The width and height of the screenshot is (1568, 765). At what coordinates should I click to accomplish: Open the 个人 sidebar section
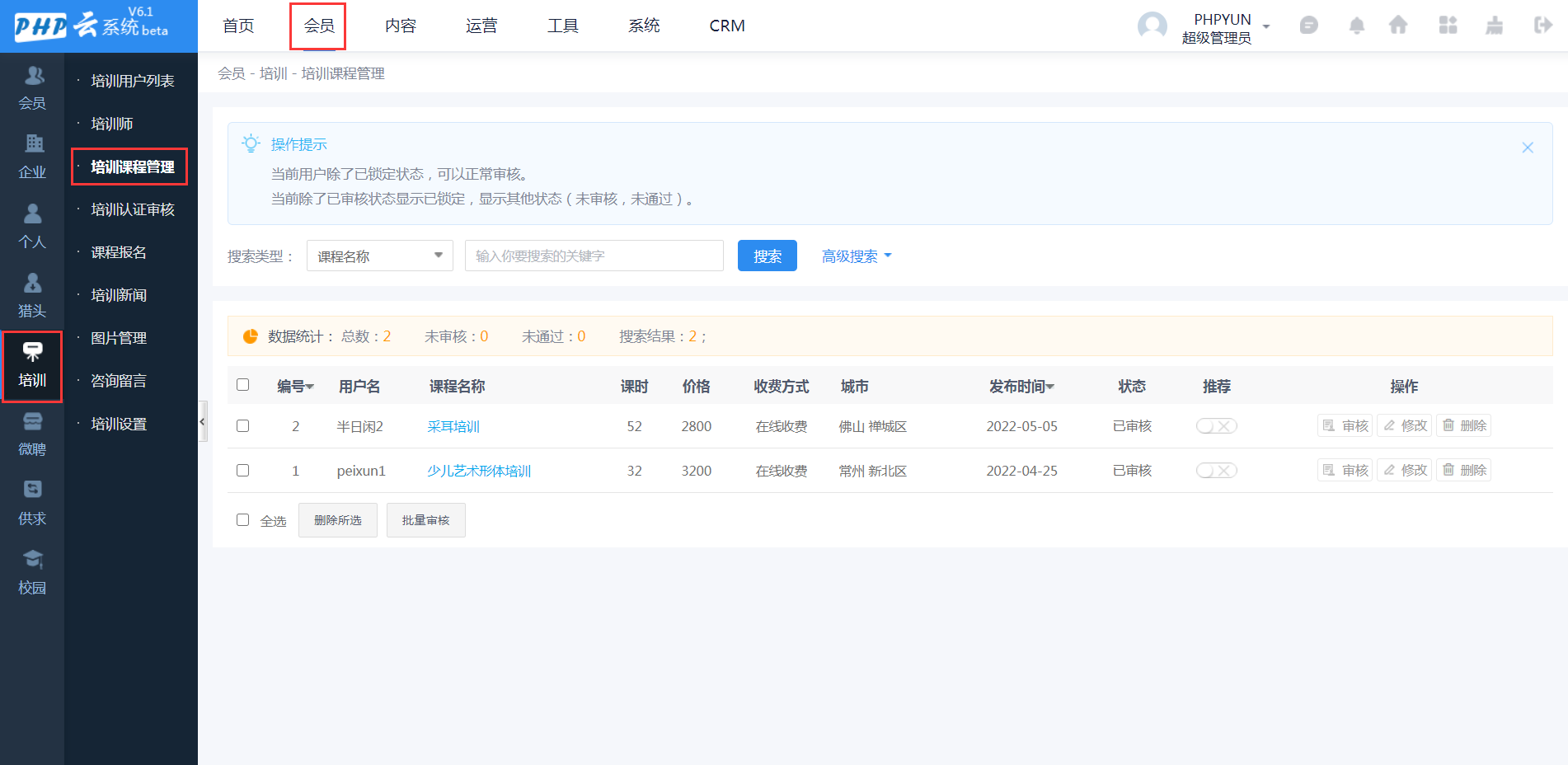(32, 226)
